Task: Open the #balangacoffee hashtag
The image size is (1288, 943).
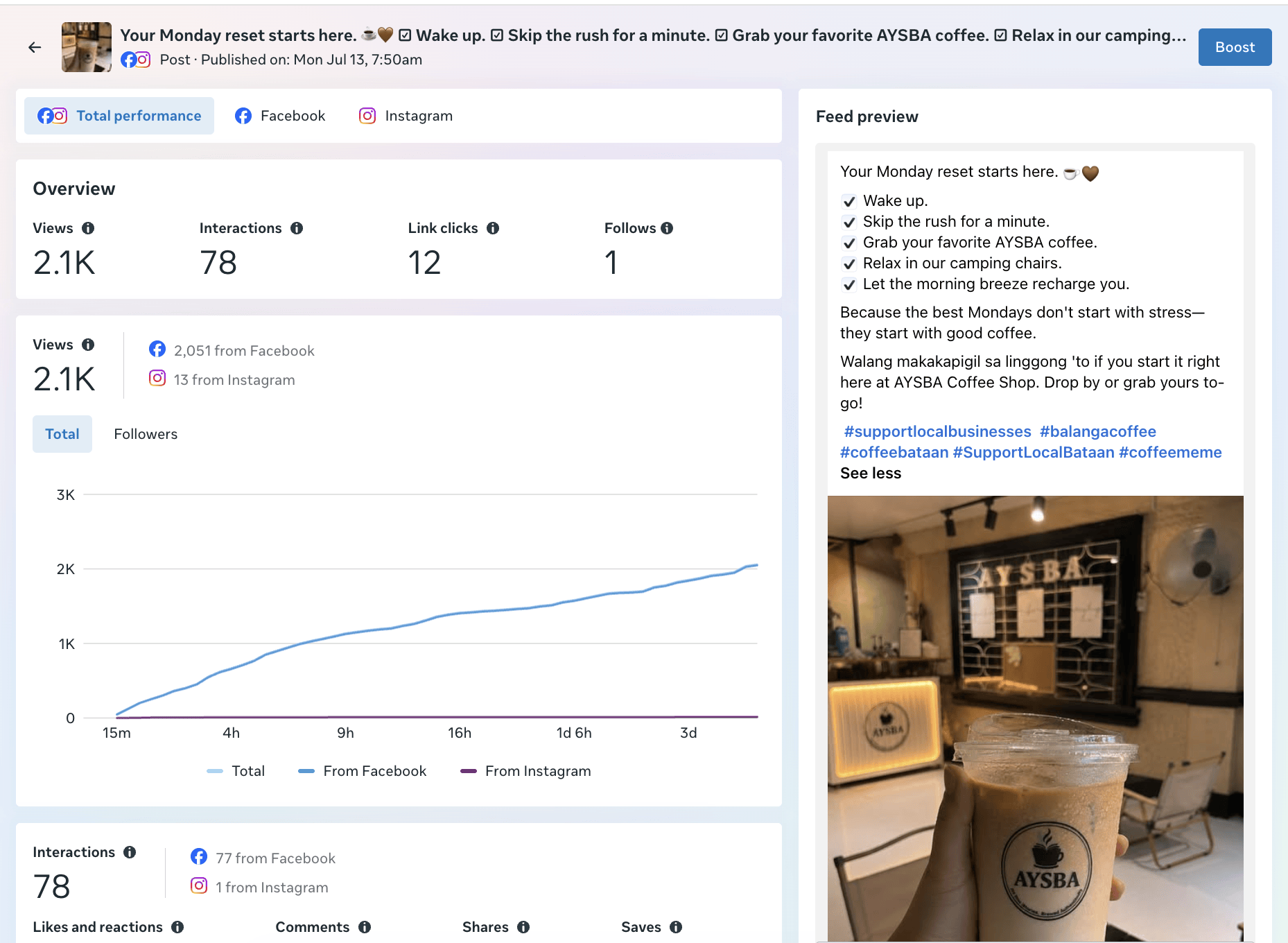Action: 1098,431
